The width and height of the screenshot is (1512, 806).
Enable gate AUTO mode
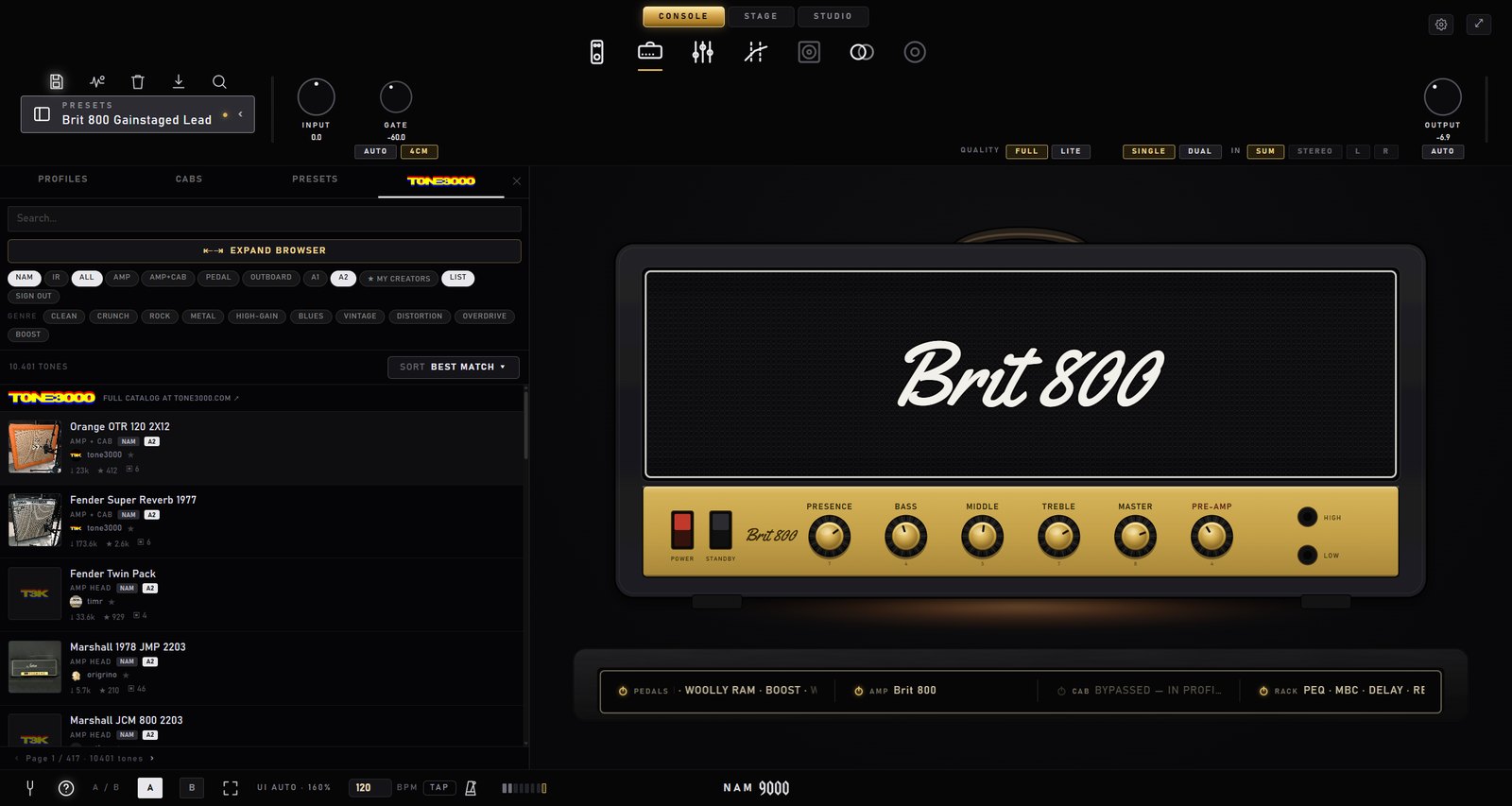tap(376, 151)
